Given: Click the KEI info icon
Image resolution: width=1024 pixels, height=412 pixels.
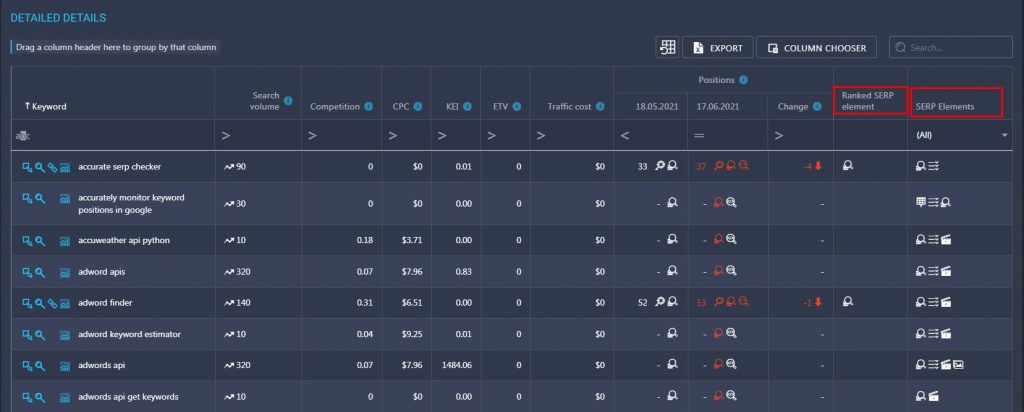Looking at the screenshot, I should click(468, 106).
